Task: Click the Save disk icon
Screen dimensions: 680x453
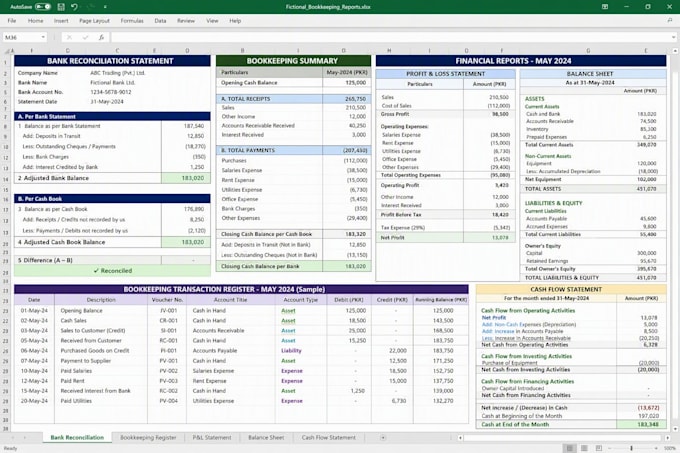Action: pyautogui.click(x=61, y=7)
